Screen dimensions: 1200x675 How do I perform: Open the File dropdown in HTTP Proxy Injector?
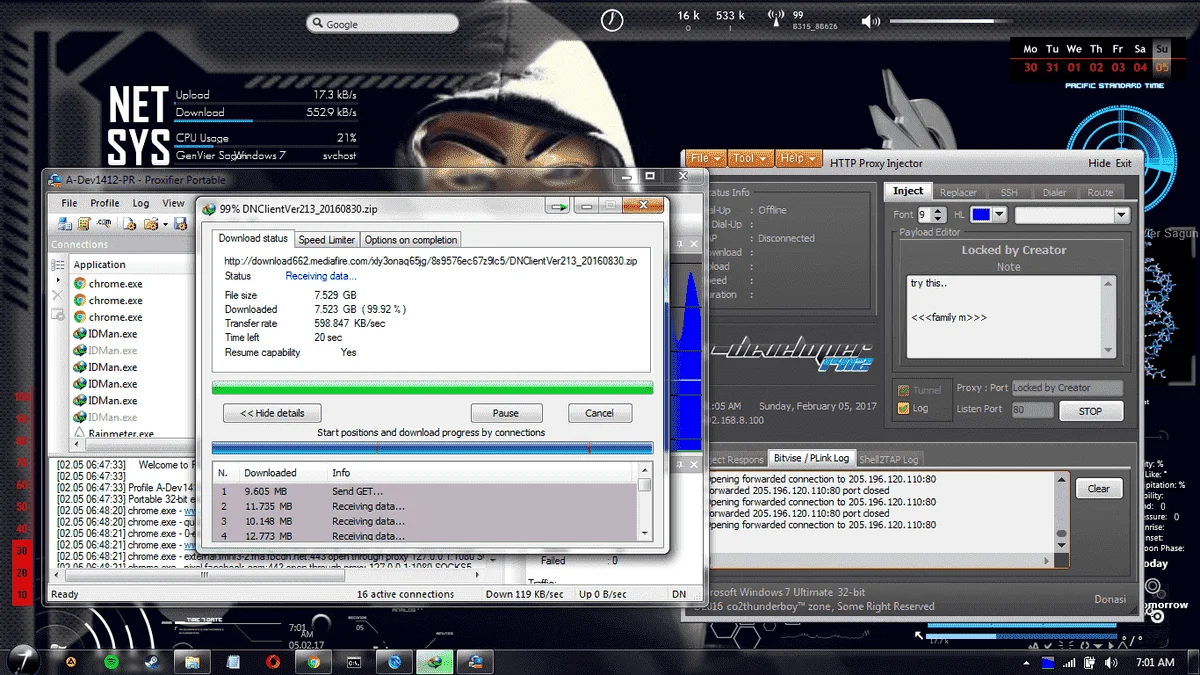[705, 158]
